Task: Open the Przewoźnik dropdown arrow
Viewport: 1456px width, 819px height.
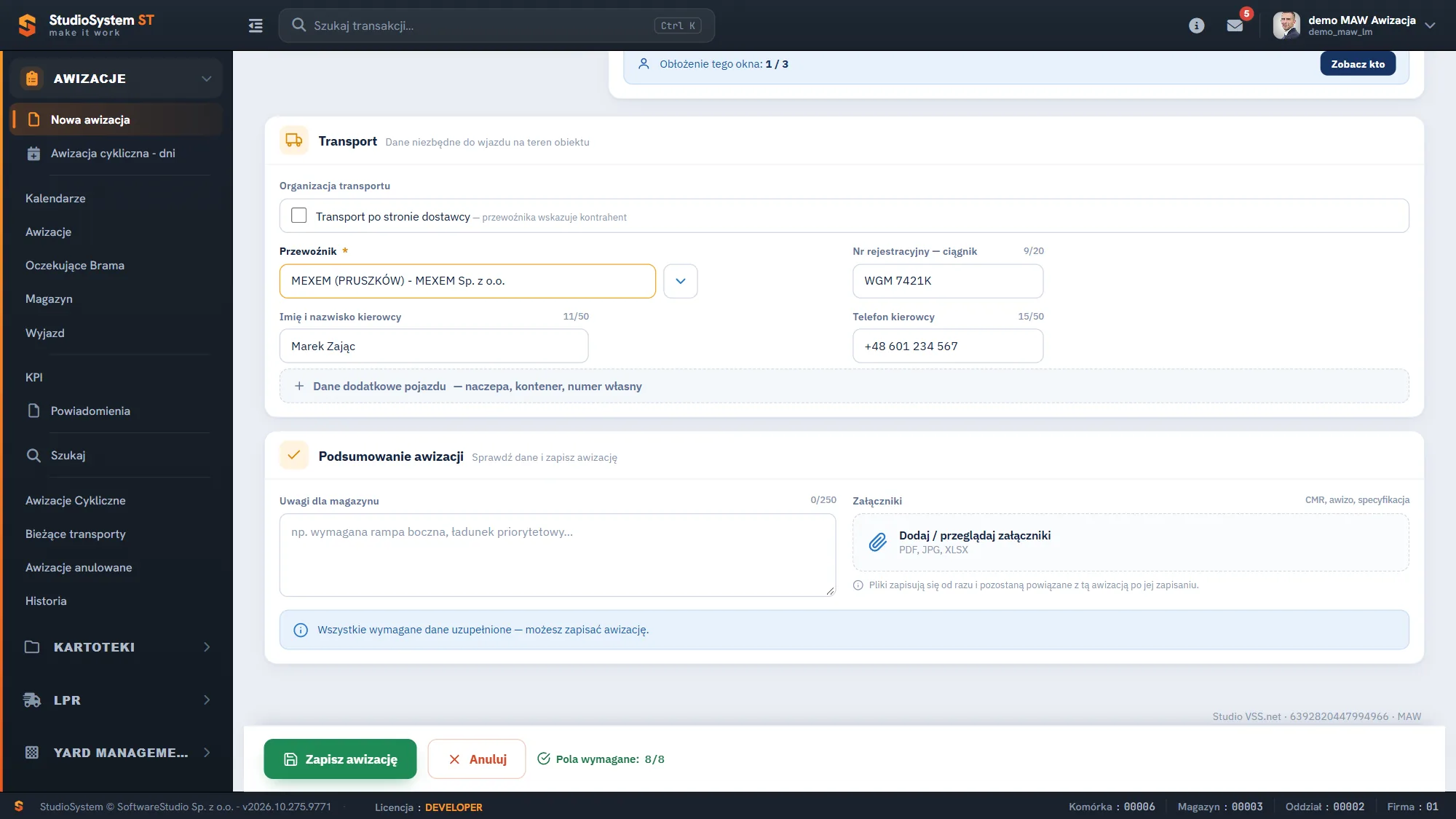Action: 681,281
